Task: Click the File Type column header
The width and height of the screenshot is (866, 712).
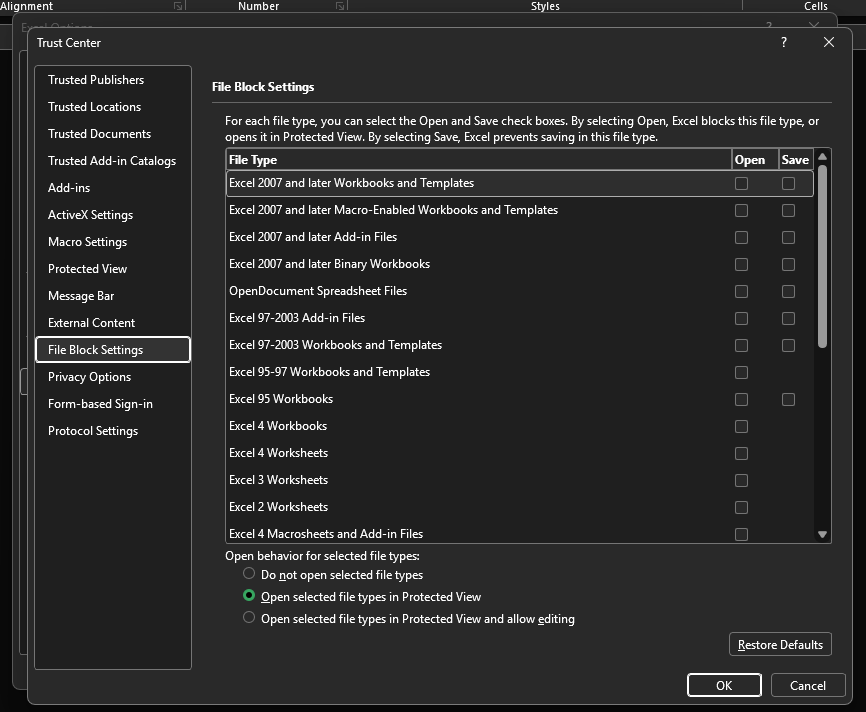Action: click(x=479, y=160)
